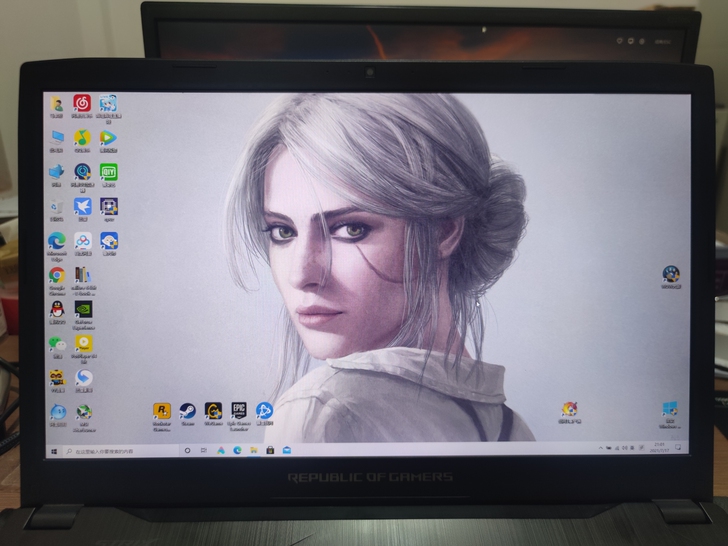Open Edge browser from taskbar

click(x=237, y=450)
